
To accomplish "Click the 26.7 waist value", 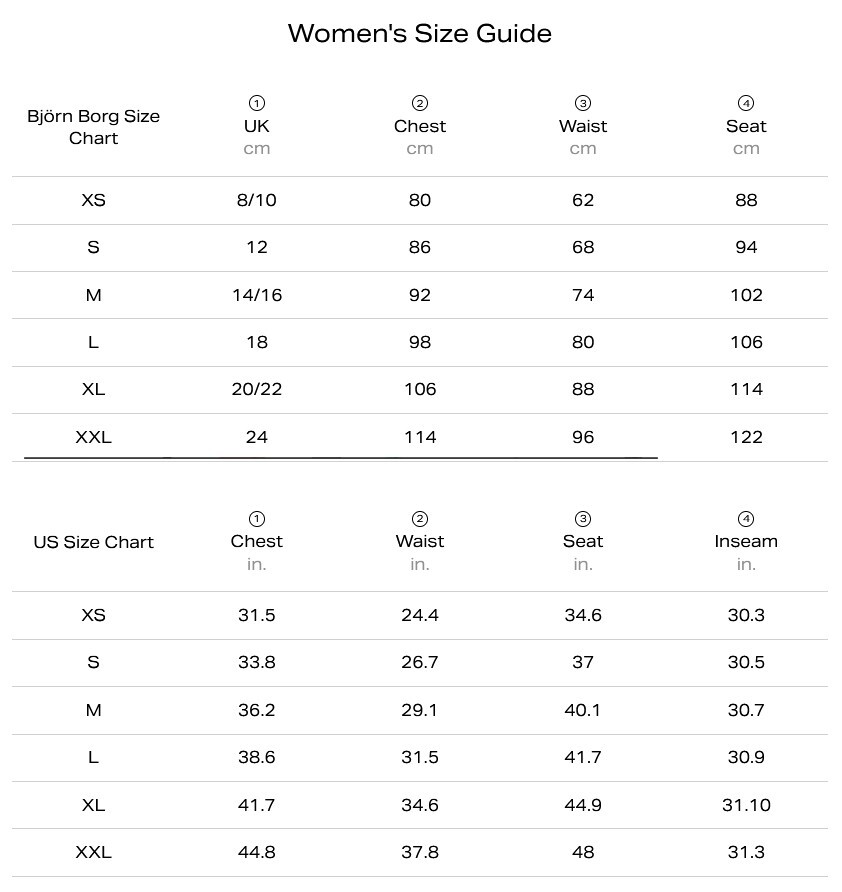I will tap(420, 662).
